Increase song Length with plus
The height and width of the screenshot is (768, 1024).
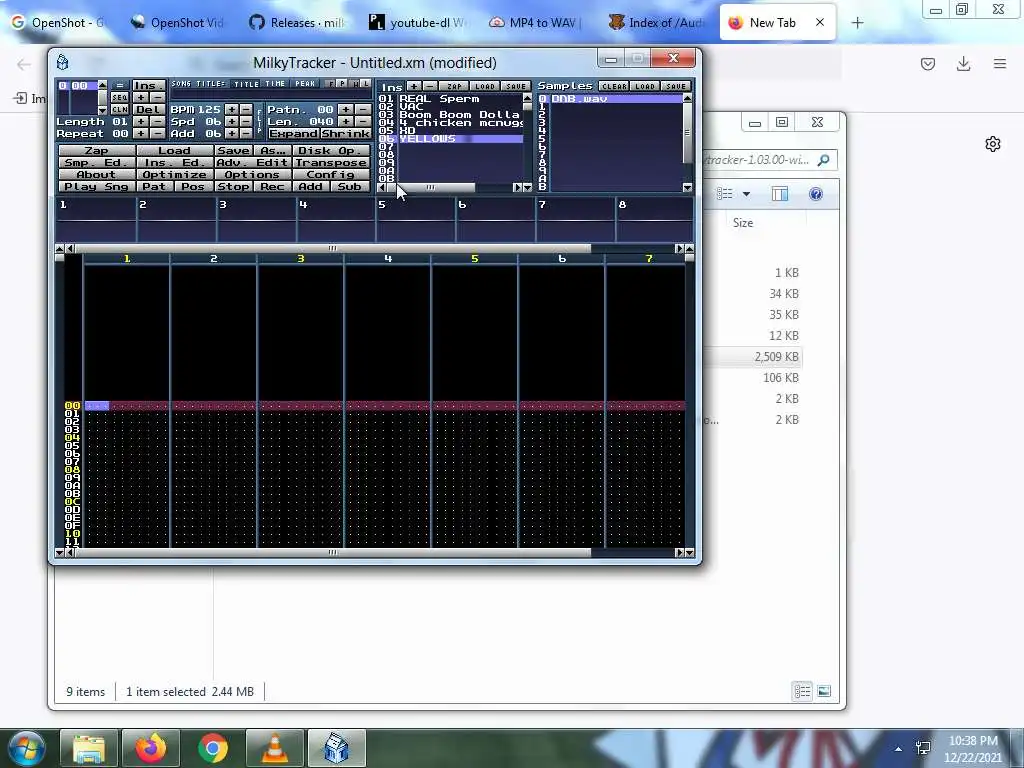coord(140,121)
